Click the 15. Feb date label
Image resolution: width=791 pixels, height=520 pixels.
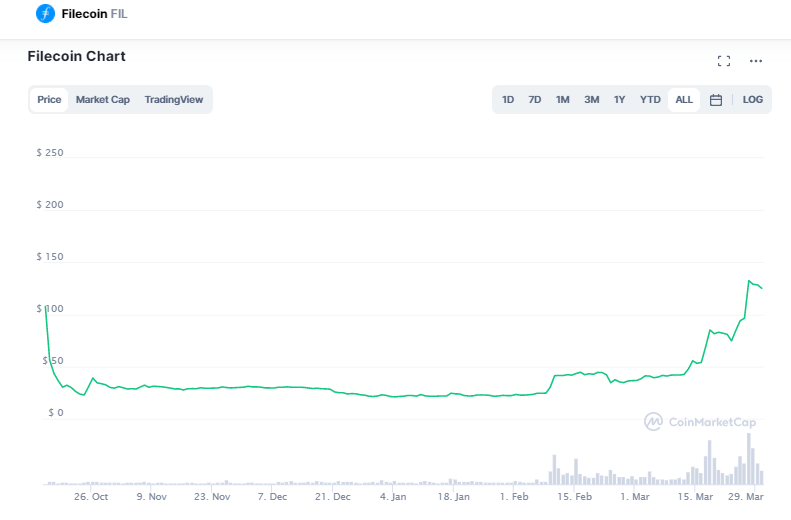[575, 496]
